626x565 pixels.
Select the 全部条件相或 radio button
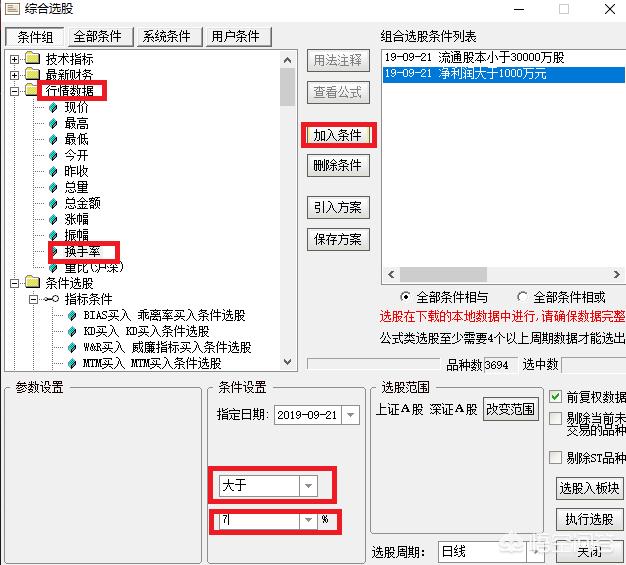click(x=522, y=297)
